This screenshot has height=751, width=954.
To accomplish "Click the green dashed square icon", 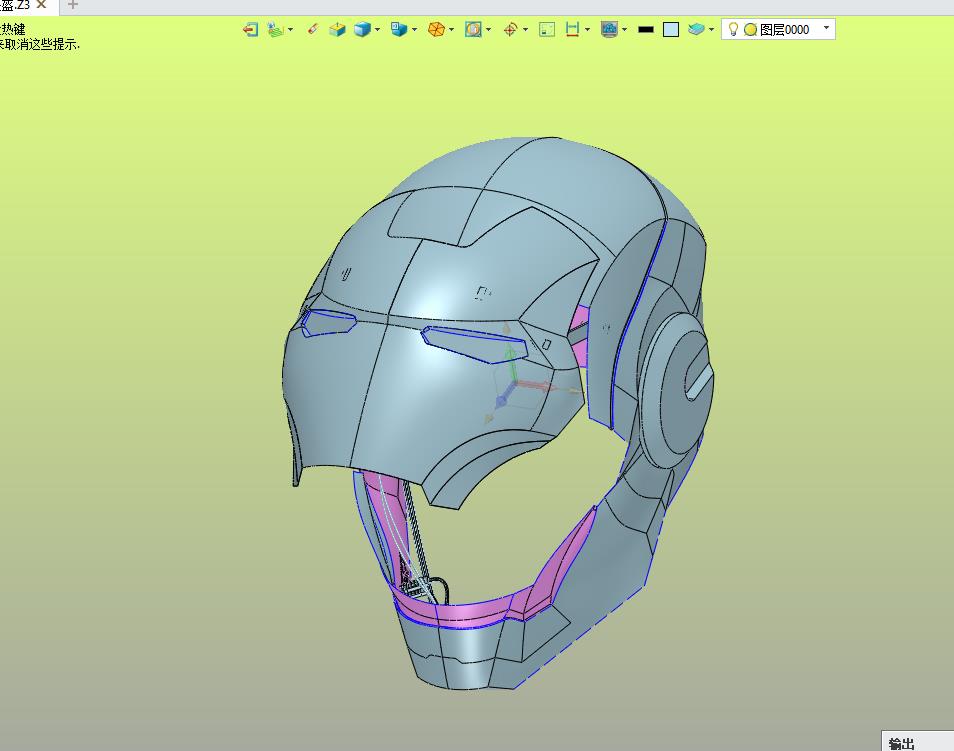I will 547,29.
